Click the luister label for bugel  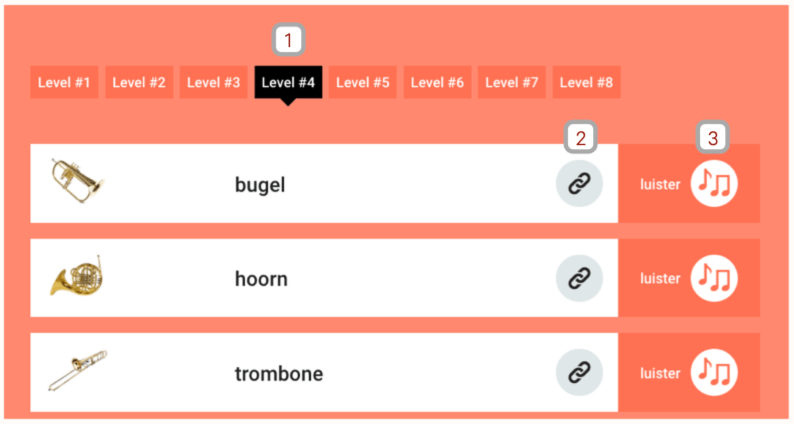click(x=660, y=184)
